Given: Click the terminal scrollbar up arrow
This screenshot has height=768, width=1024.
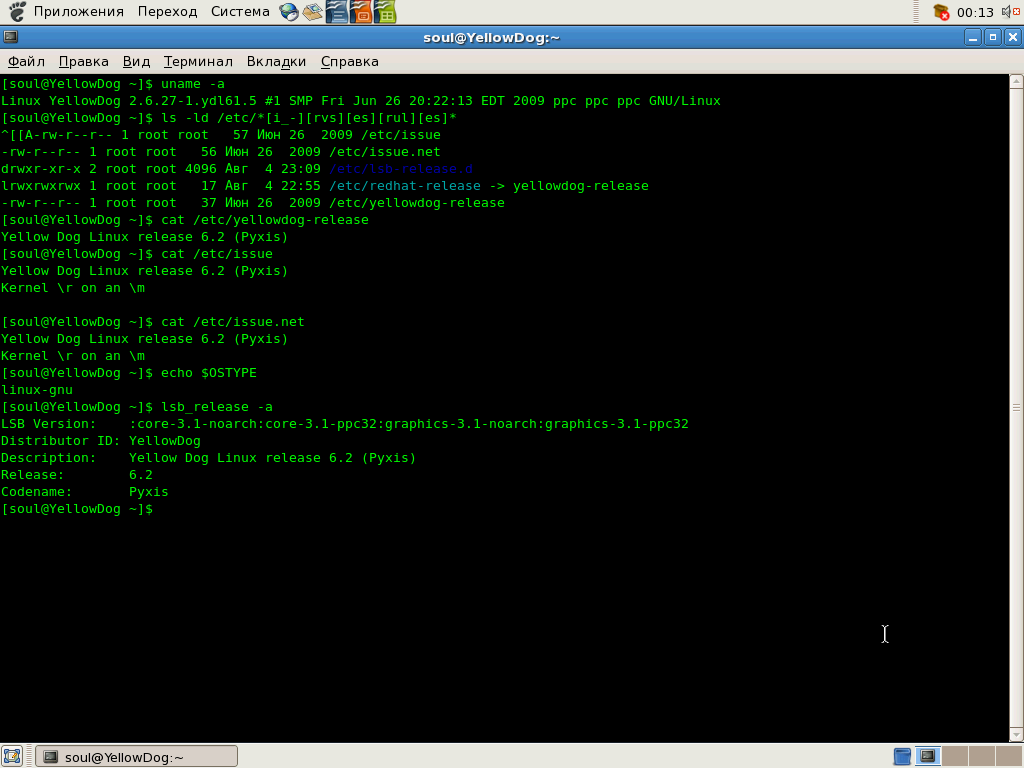Looking at the screenshot, I should (x=1016, y=82).
